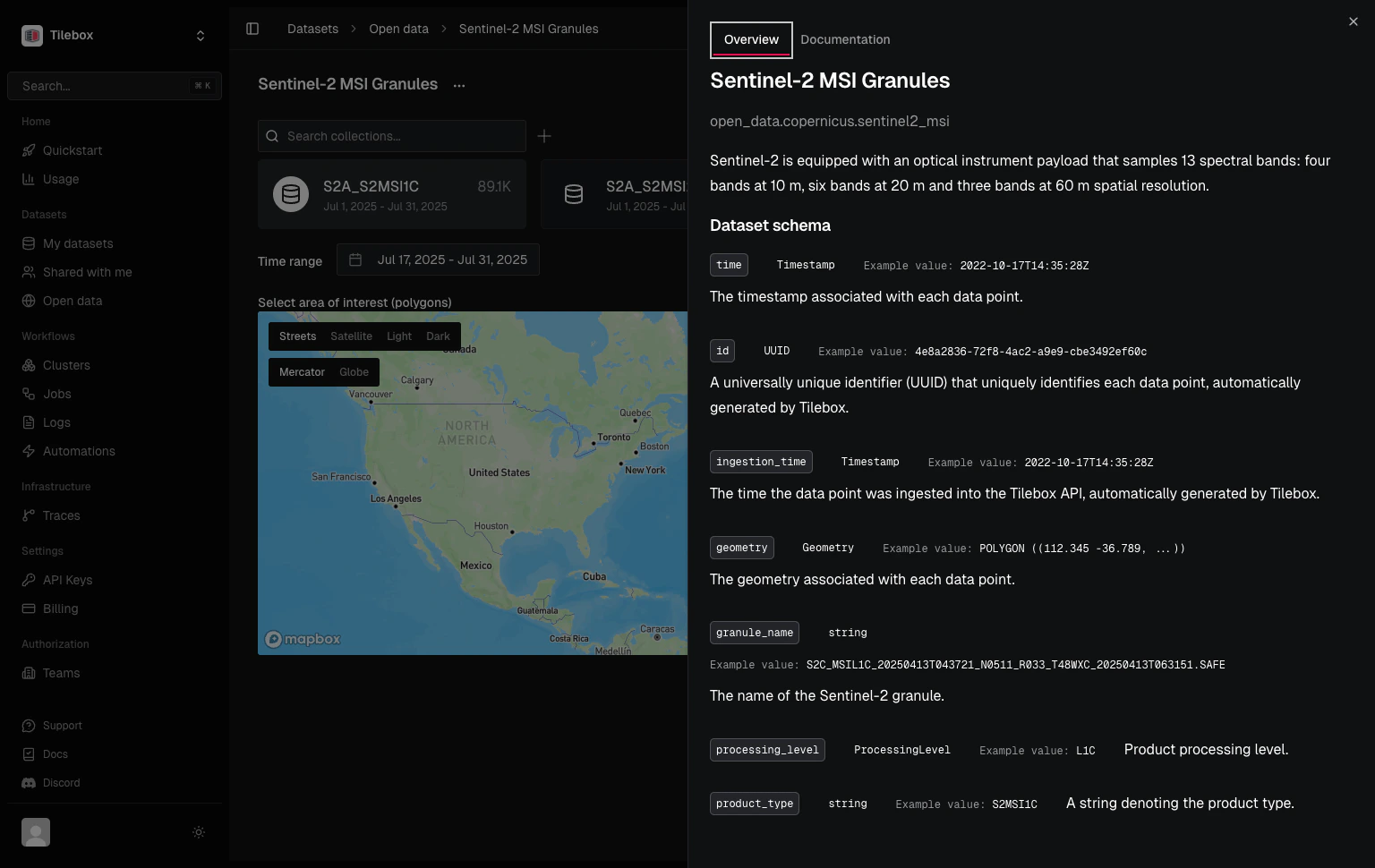Open Usage chart icon

point(29,179)
